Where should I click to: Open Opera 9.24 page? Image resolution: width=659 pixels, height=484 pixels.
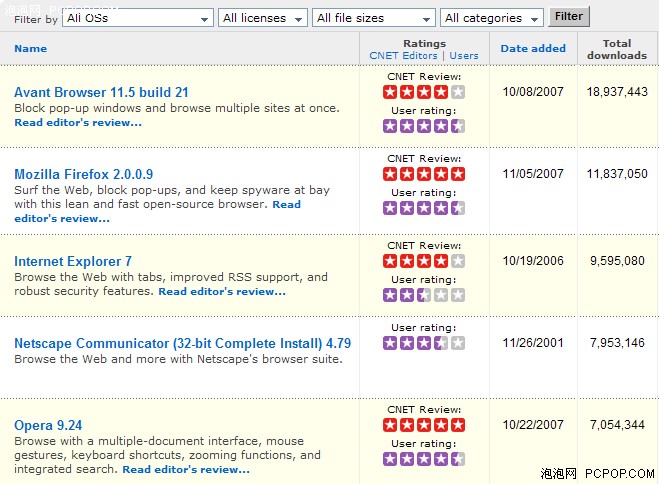click(x=48, y=425)
